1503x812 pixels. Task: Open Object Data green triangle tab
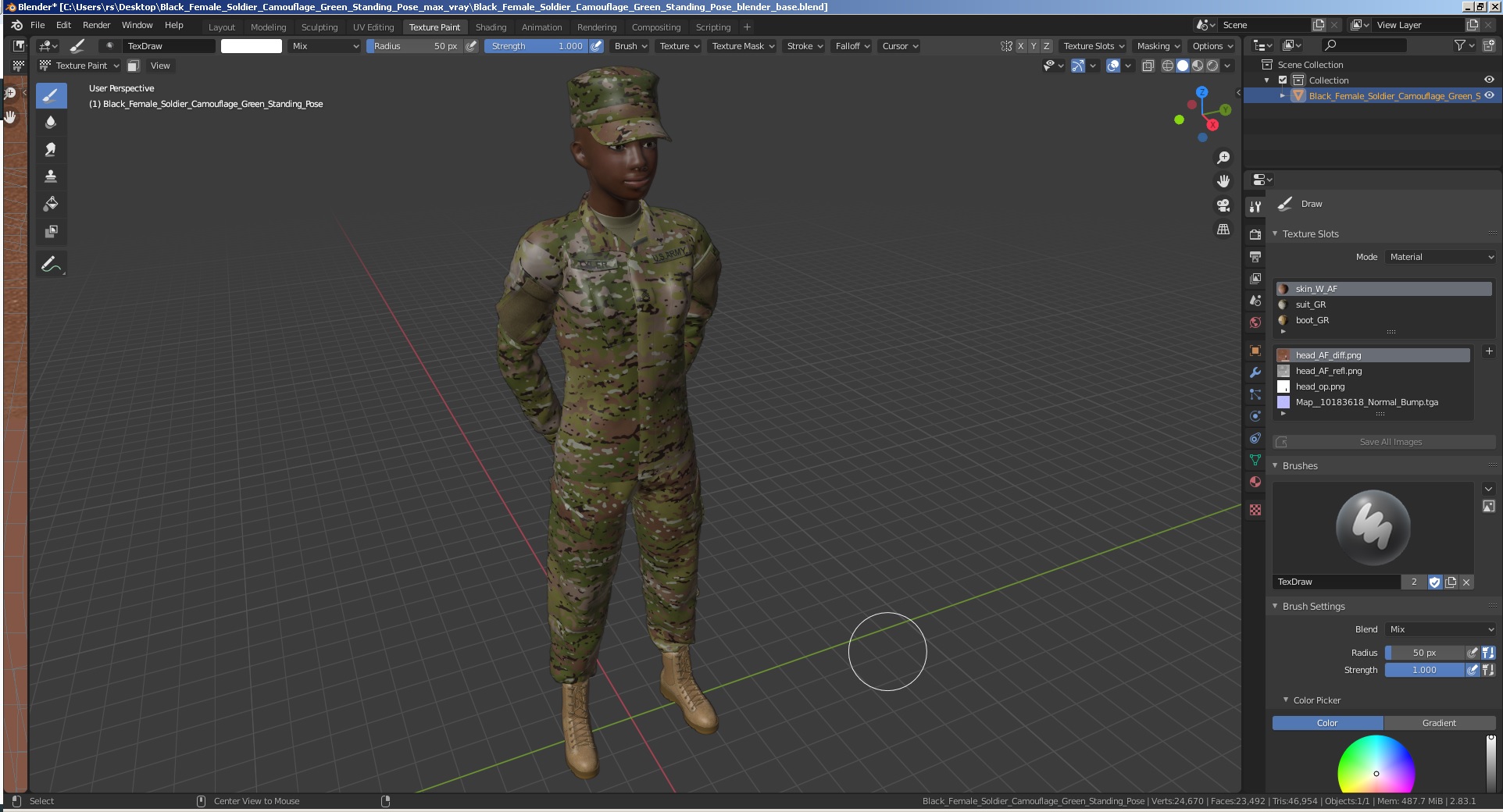click(x=1255, y=460)
